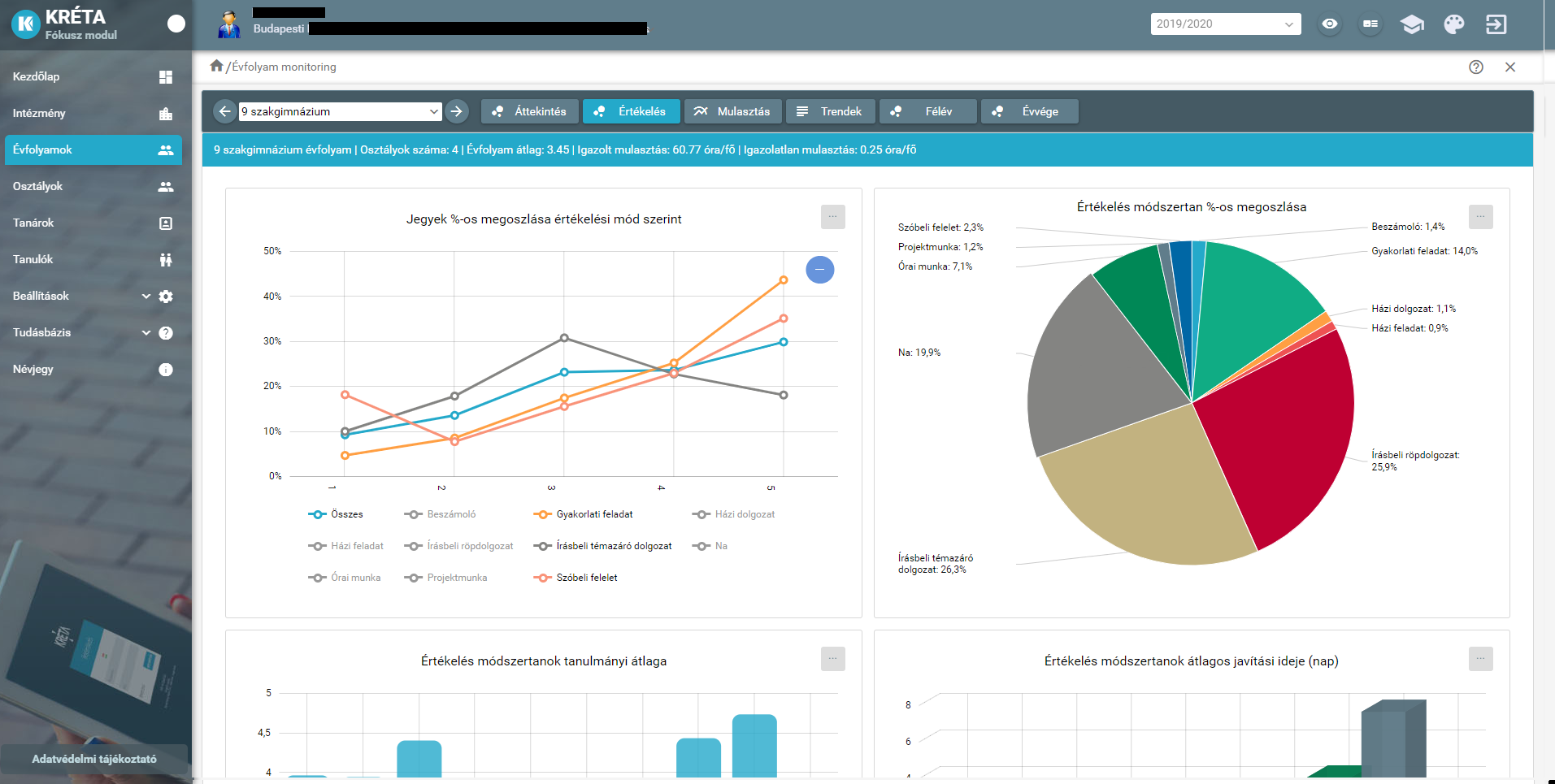The image size is (1555, 784).
Task: Click the logout exit icon
Action: coord(1496,24)
